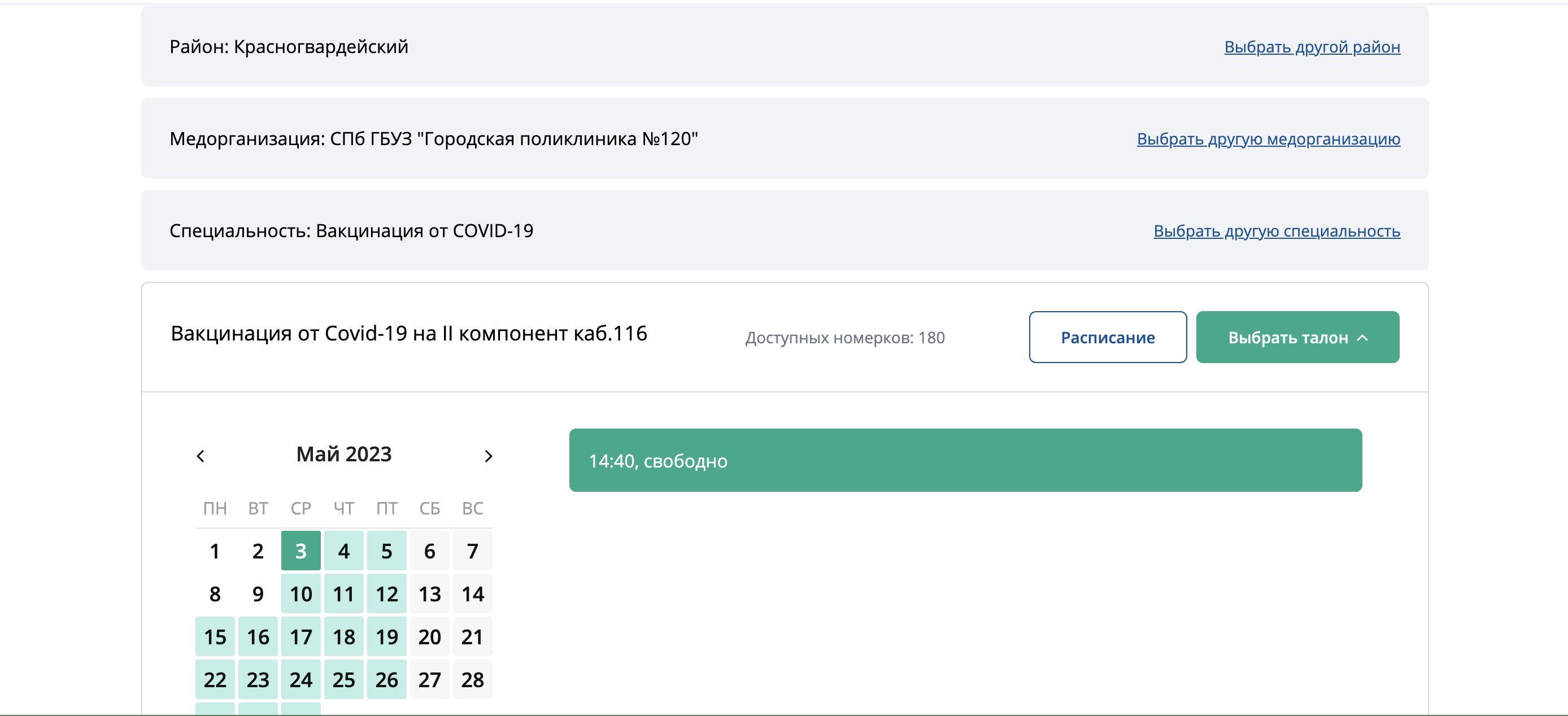The image size is (1568, 716).
Task: Go to next month in calendar
Action: pyautogui.click(x=487, y=456)
